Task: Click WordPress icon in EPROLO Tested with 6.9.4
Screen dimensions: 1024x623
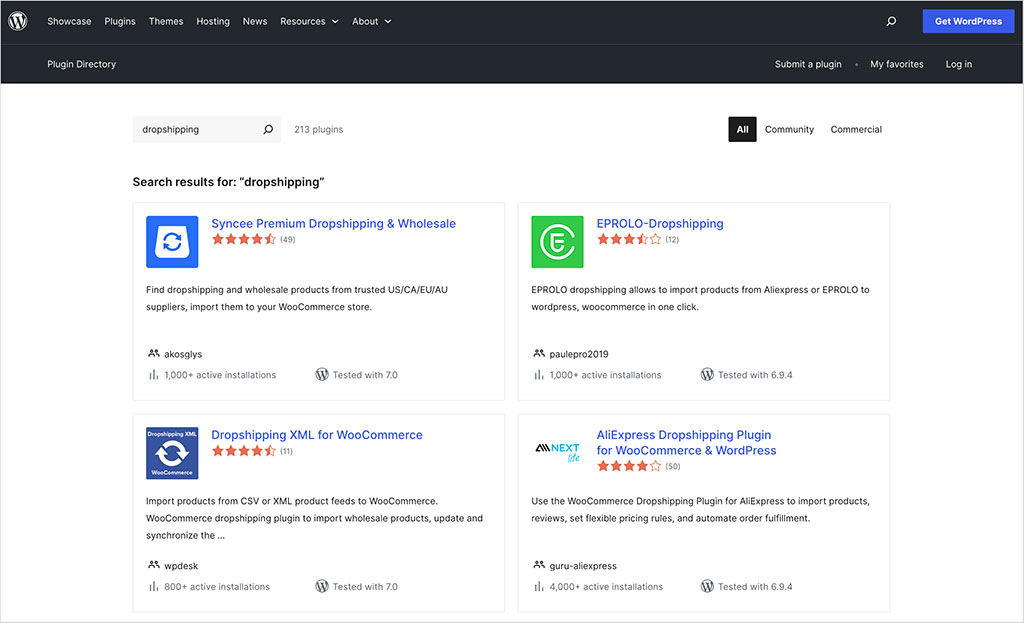Action: 707,374
